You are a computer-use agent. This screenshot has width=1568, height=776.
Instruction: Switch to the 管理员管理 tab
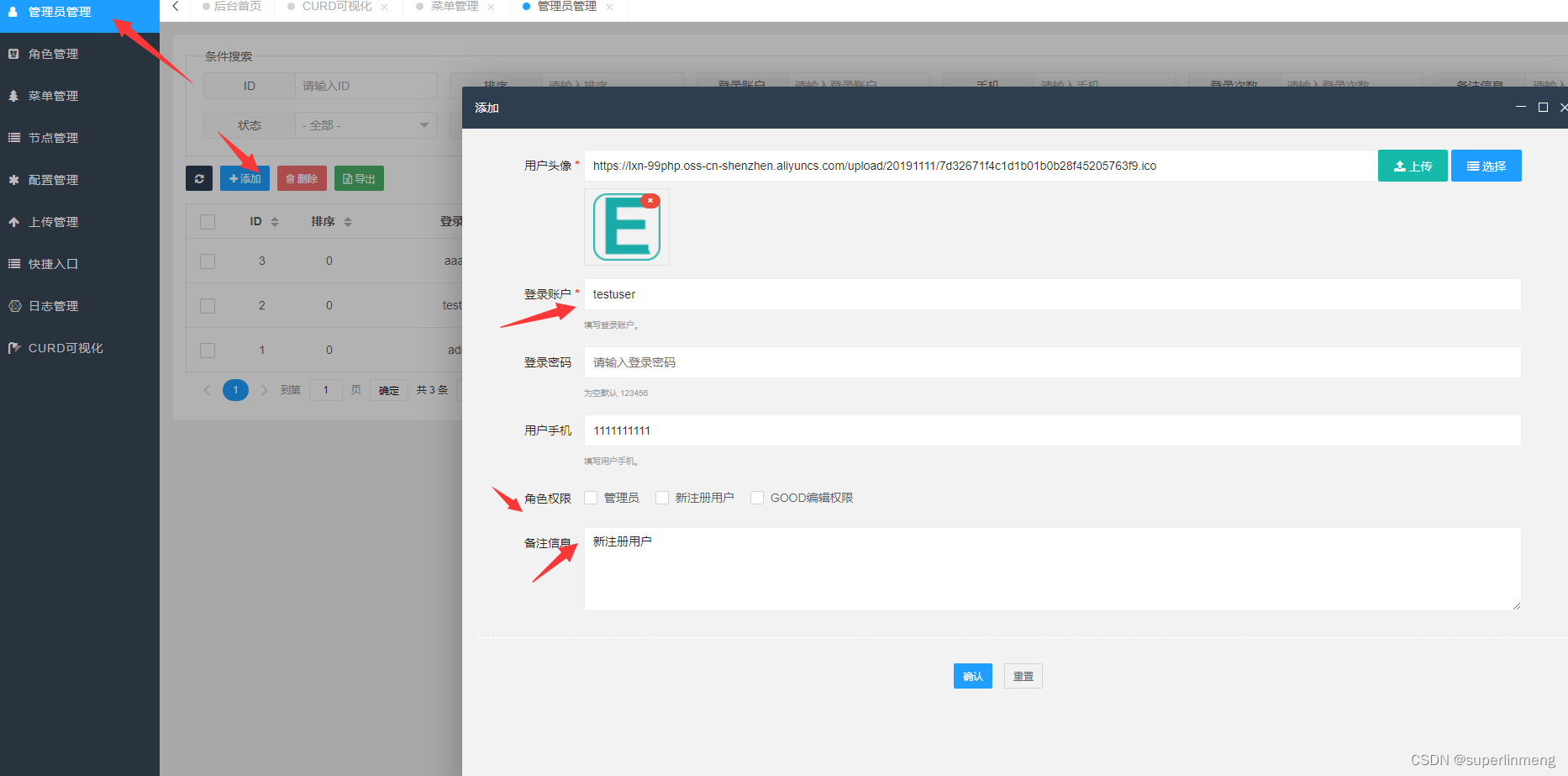click(x=566, y=7)
